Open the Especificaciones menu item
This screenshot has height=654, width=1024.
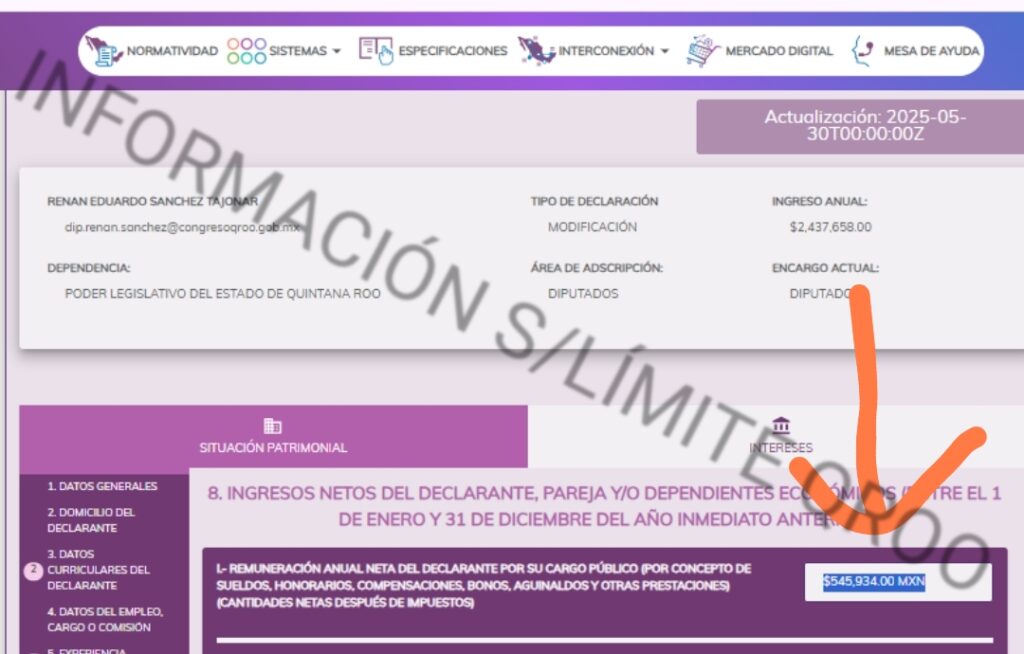[452, 51]
